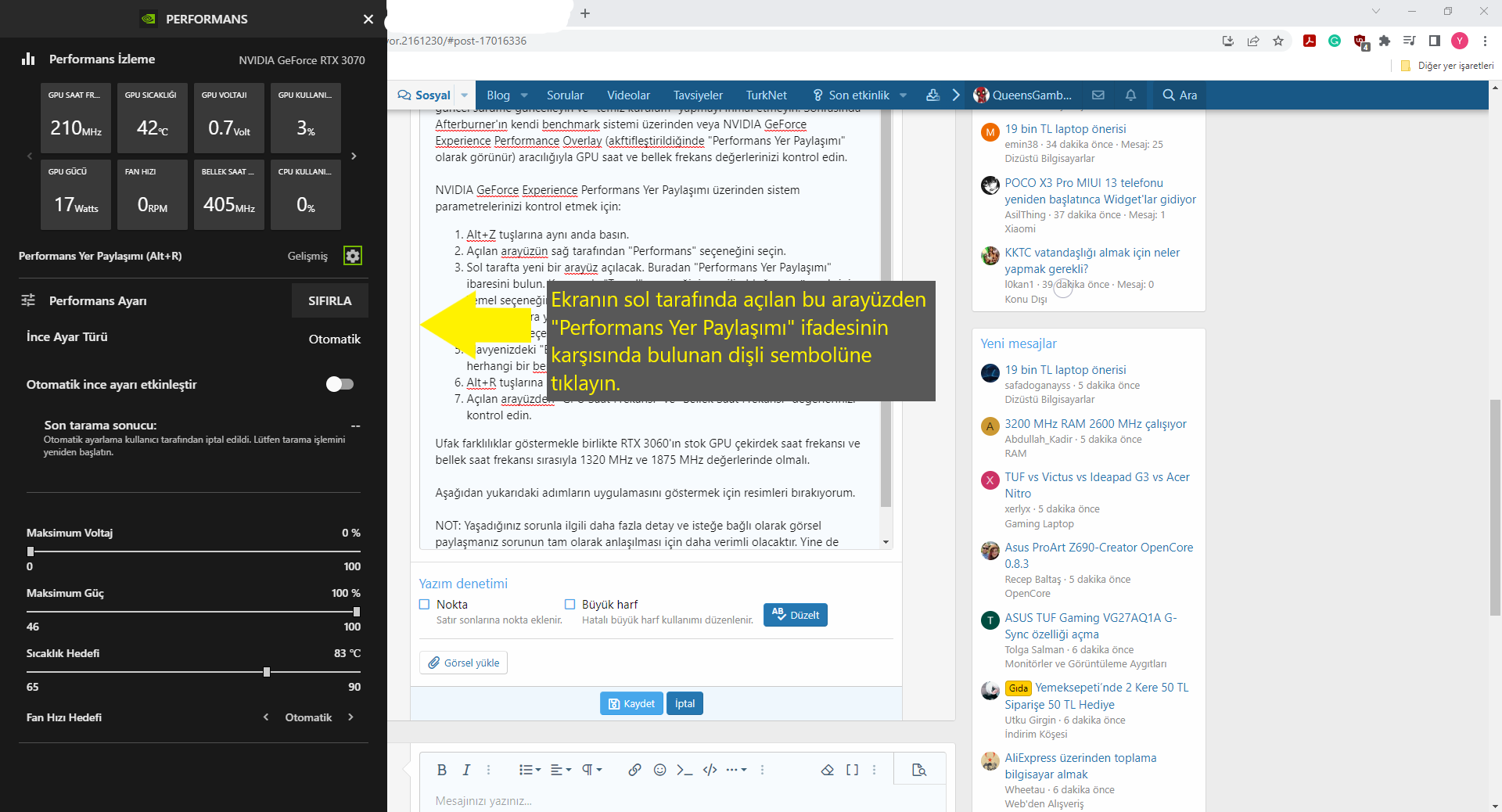Insert a link in reply editor
This screenshot has width=1502, height=812.
pyautogui.click(x=634, y=770)
